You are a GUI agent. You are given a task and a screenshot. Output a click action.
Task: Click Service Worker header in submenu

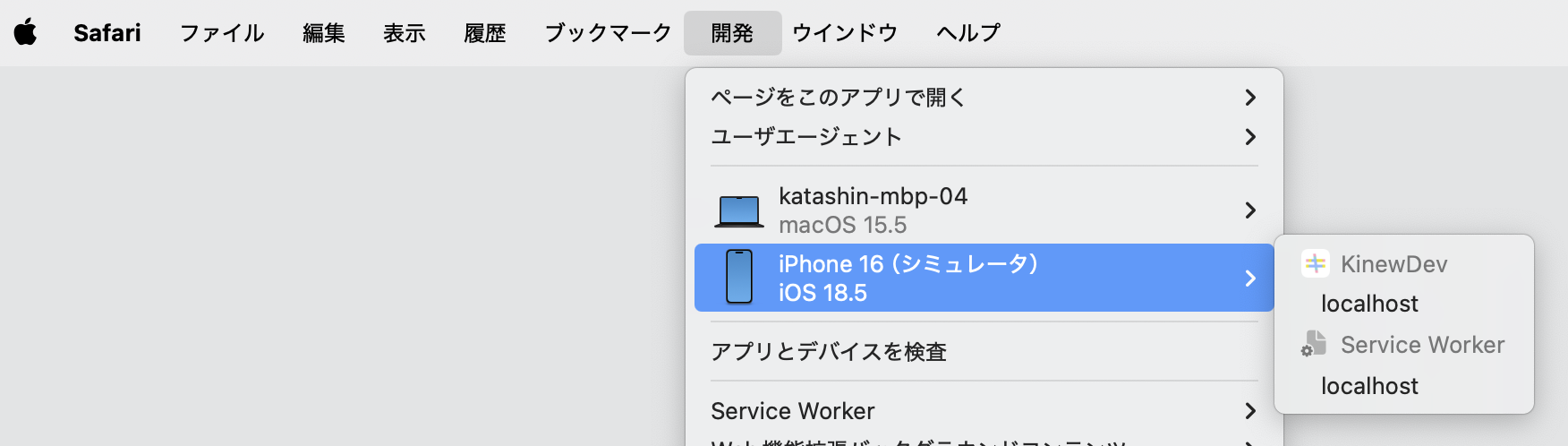1422,345
